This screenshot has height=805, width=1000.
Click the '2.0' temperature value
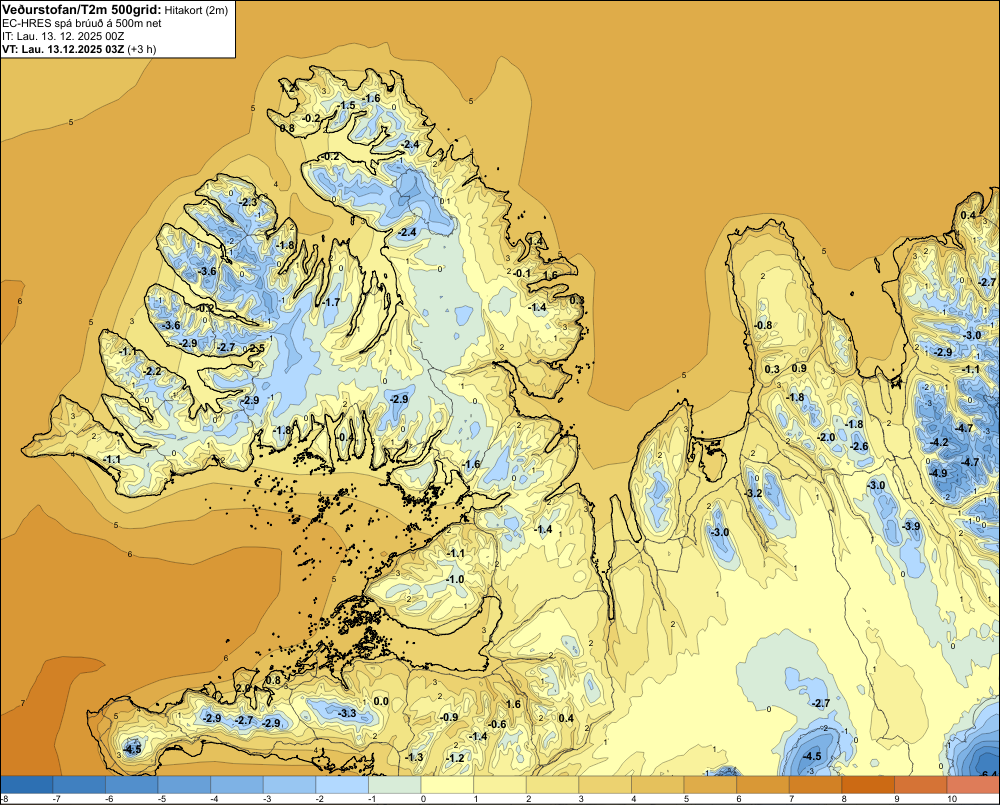[242, 688]
